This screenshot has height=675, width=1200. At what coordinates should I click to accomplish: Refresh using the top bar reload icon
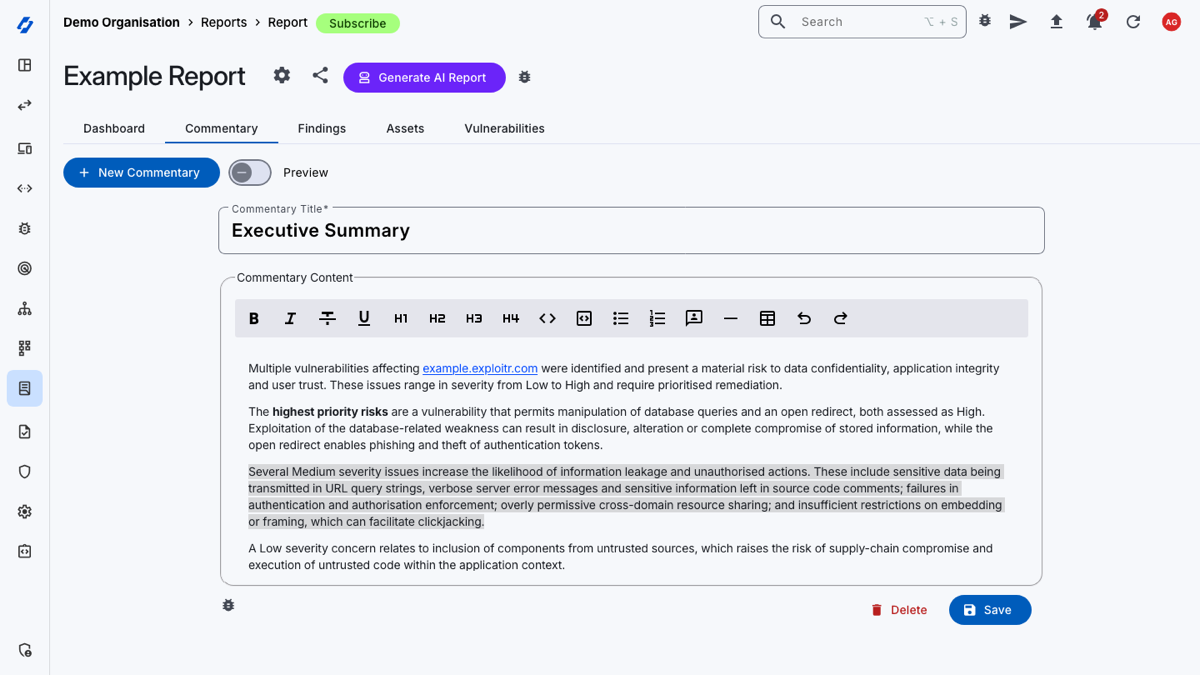1133,21
